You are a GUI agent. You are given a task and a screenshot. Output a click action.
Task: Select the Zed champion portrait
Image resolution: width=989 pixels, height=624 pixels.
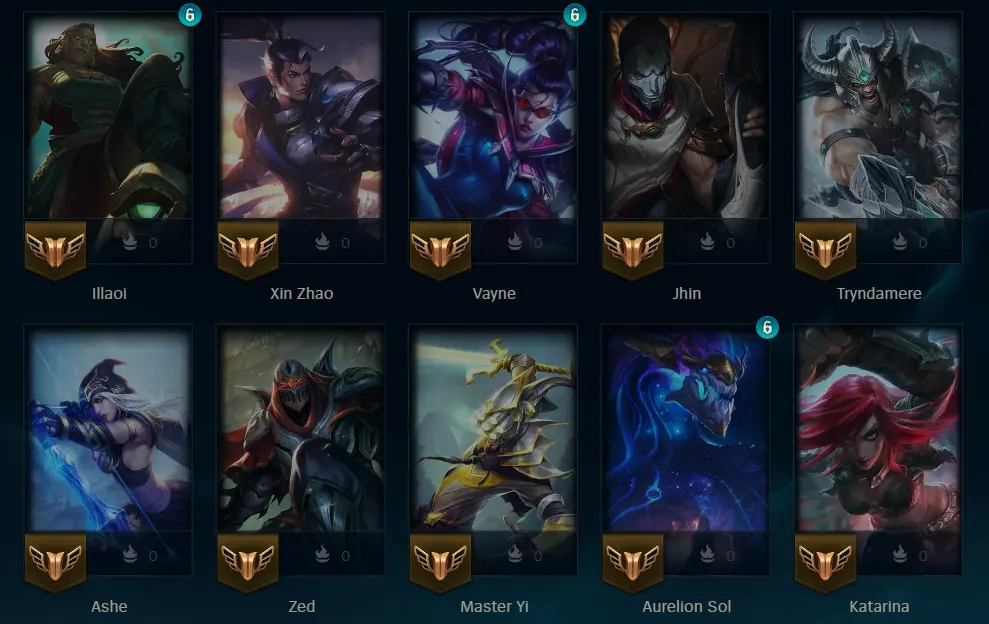click(301, 429)
